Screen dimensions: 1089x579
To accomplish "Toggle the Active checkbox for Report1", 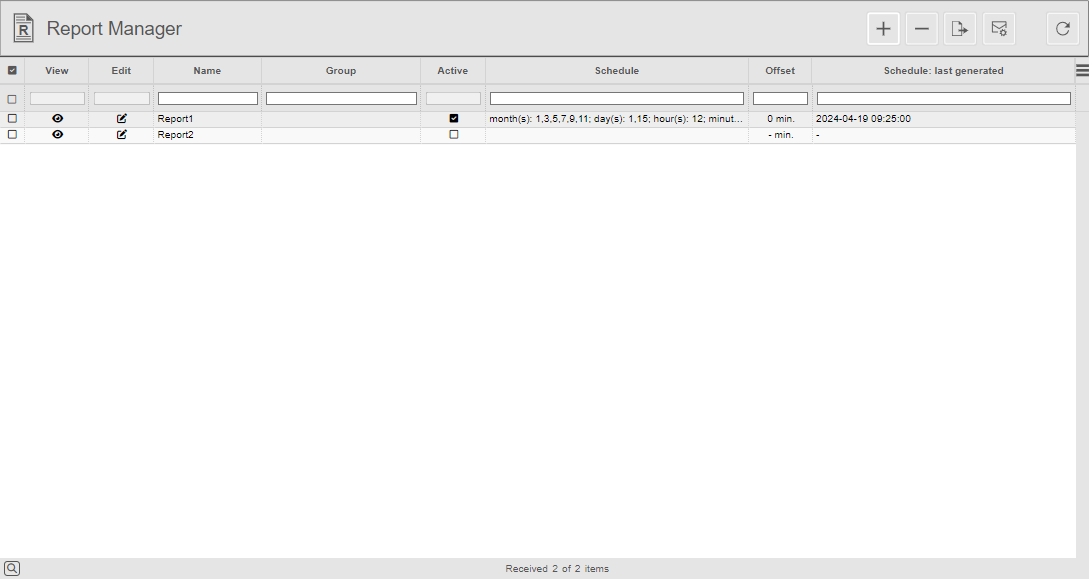I will coord(453,118).
